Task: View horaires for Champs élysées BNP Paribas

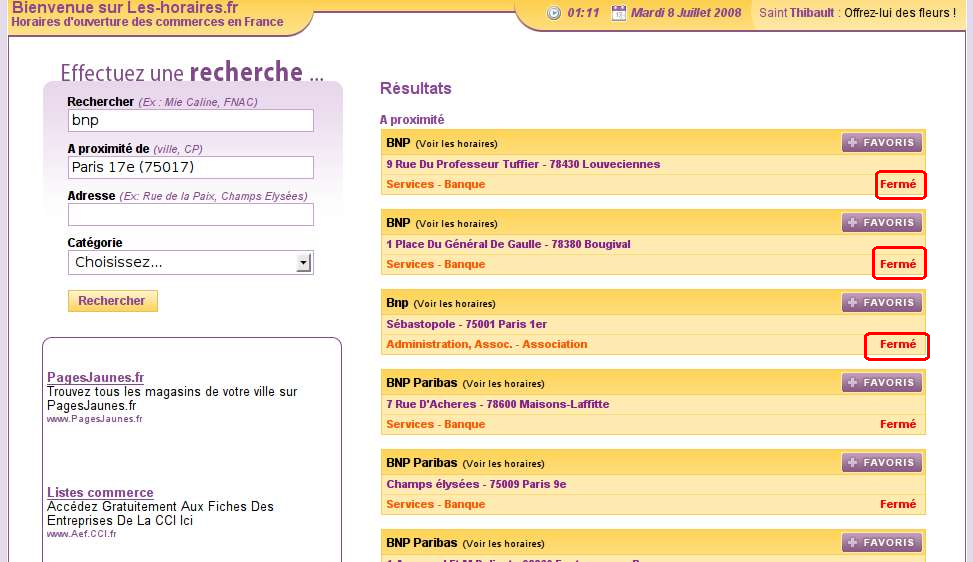Action: coord(503,464)
